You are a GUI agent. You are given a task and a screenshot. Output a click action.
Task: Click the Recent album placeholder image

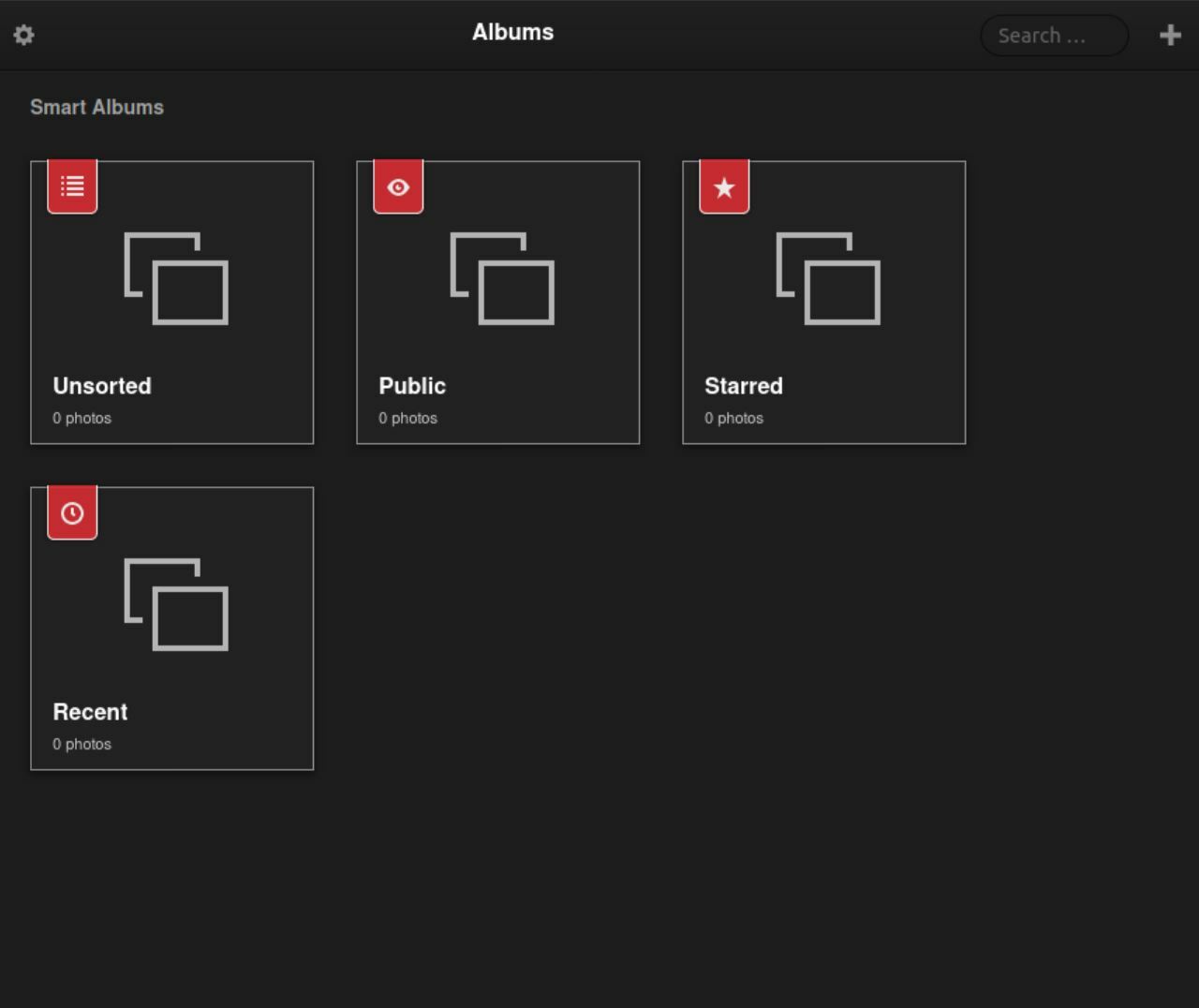point(176,604)
